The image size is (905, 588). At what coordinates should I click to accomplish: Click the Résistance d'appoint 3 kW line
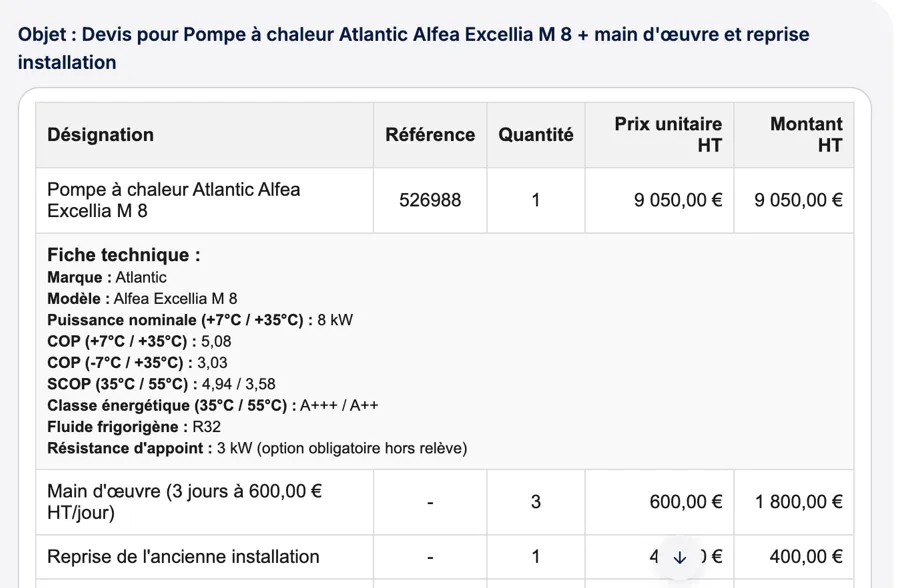pyautogui.click(x=257, y=448)
